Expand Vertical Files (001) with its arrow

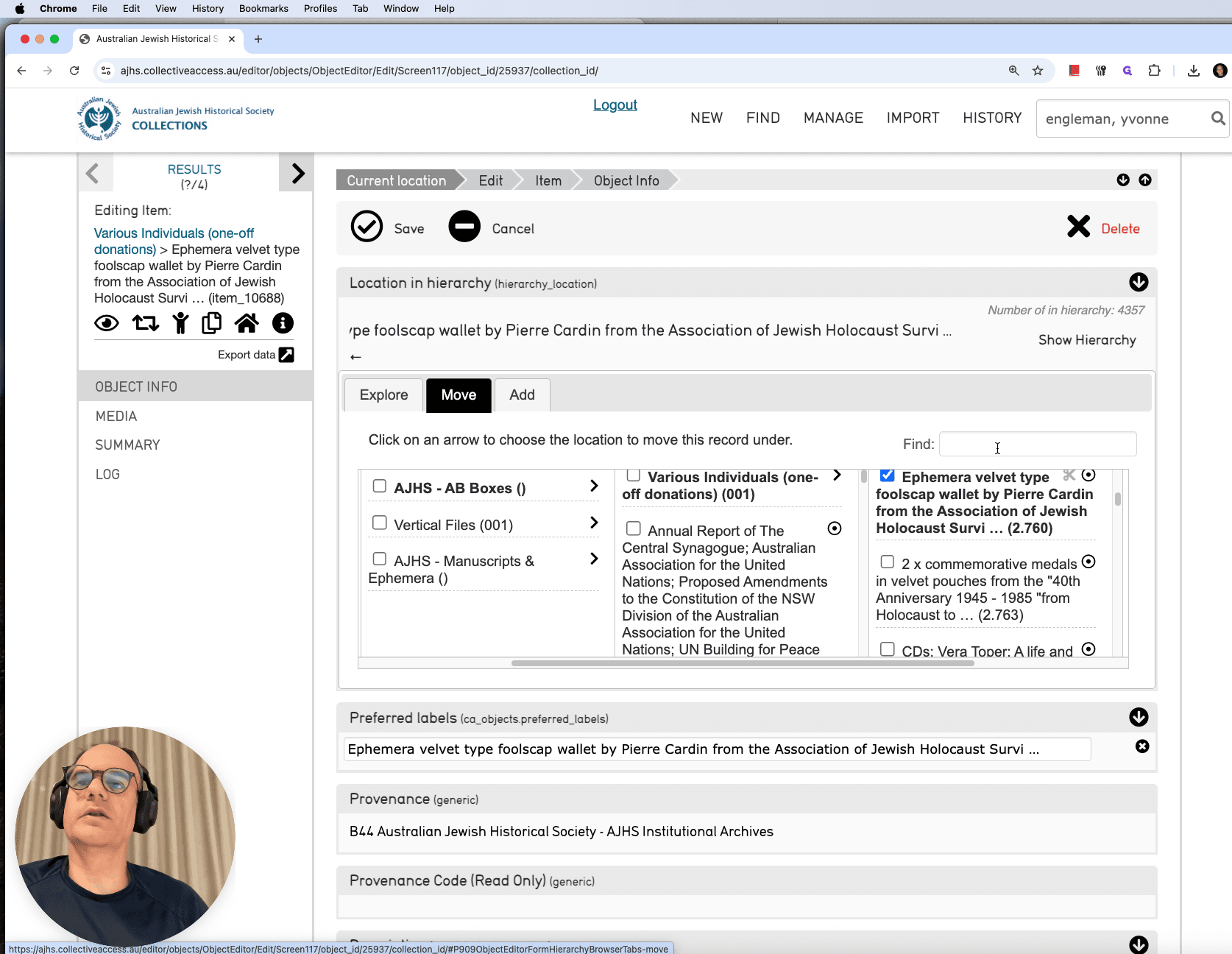[594, 523]
